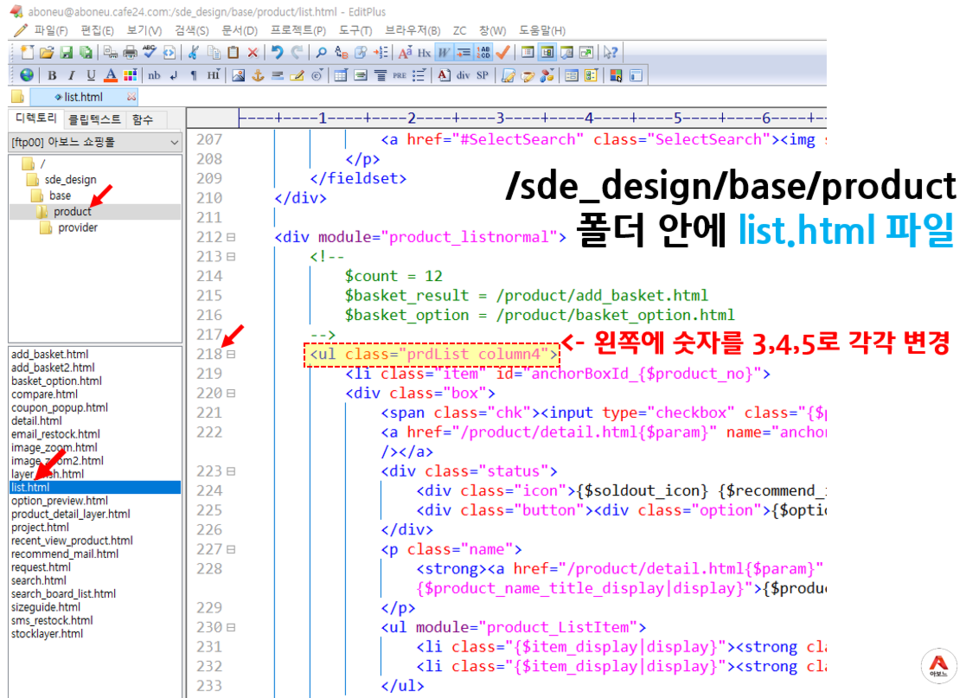Collapse code fold at line 213
This screenshot has width=966, height=698.
click(x=231, y=256)
